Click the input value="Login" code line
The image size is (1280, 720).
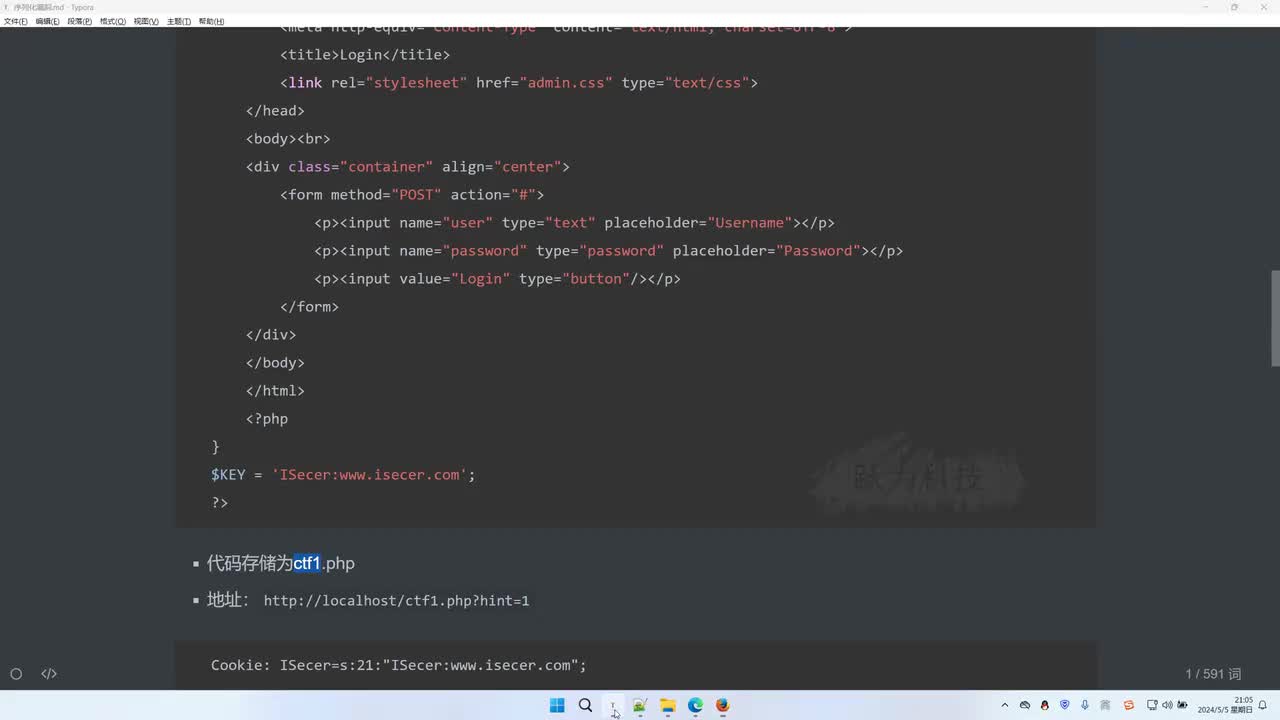(x=497, y=279)
